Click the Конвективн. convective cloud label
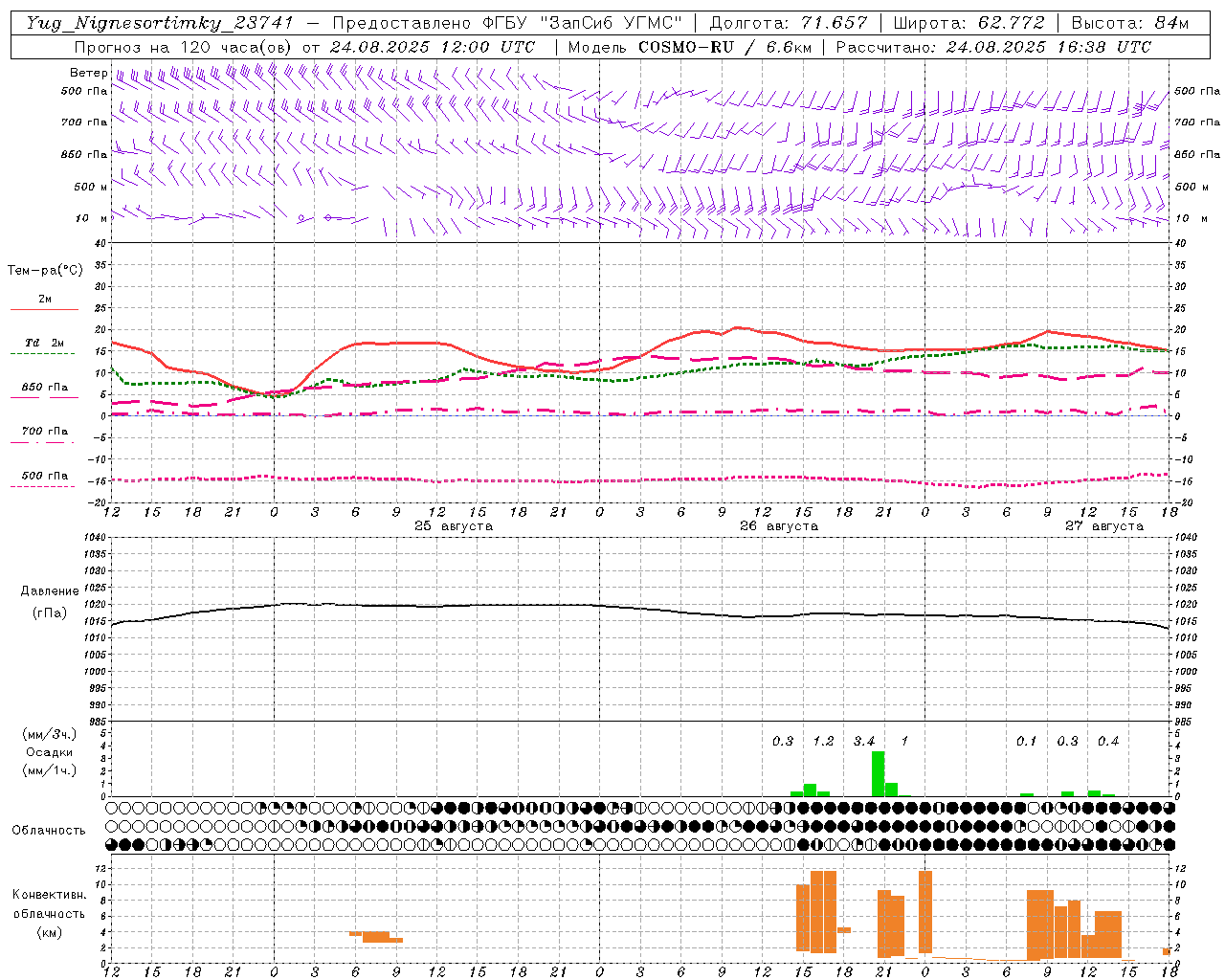 pyautogui.click(x=49, y=895)
